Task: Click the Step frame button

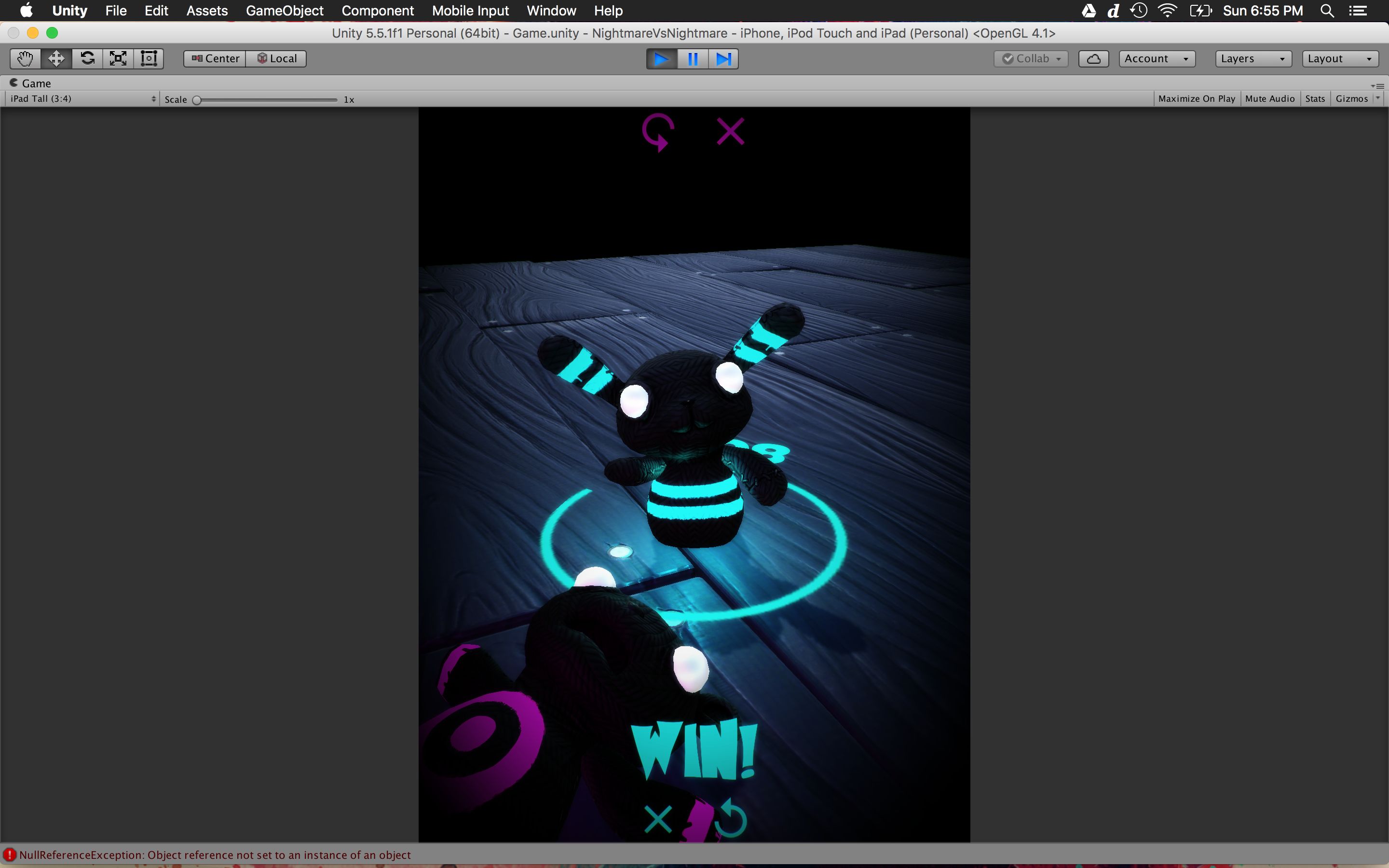Action: (723, 58)
